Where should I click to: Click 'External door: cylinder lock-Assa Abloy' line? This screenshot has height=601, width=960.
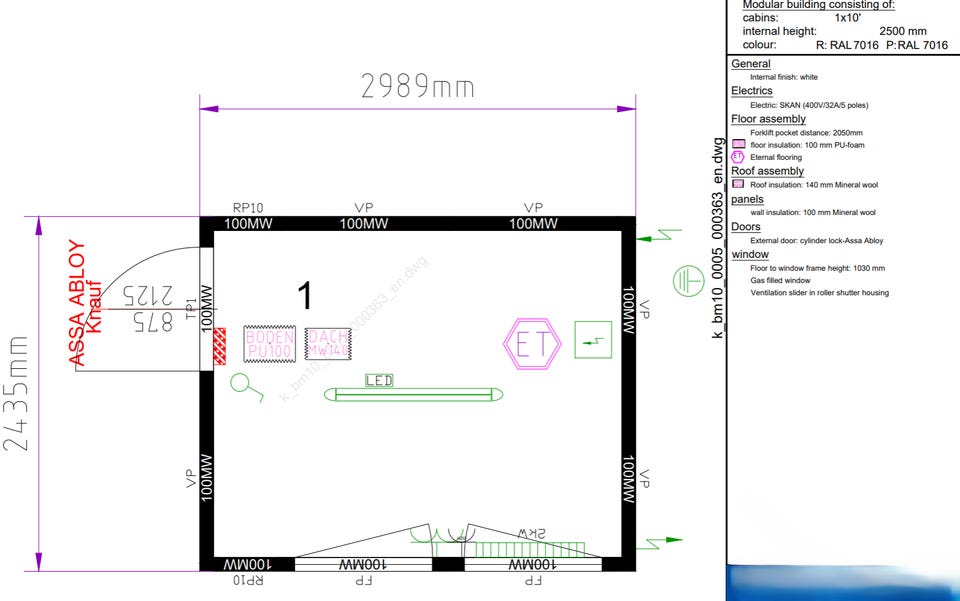click(x=817, y=241)
